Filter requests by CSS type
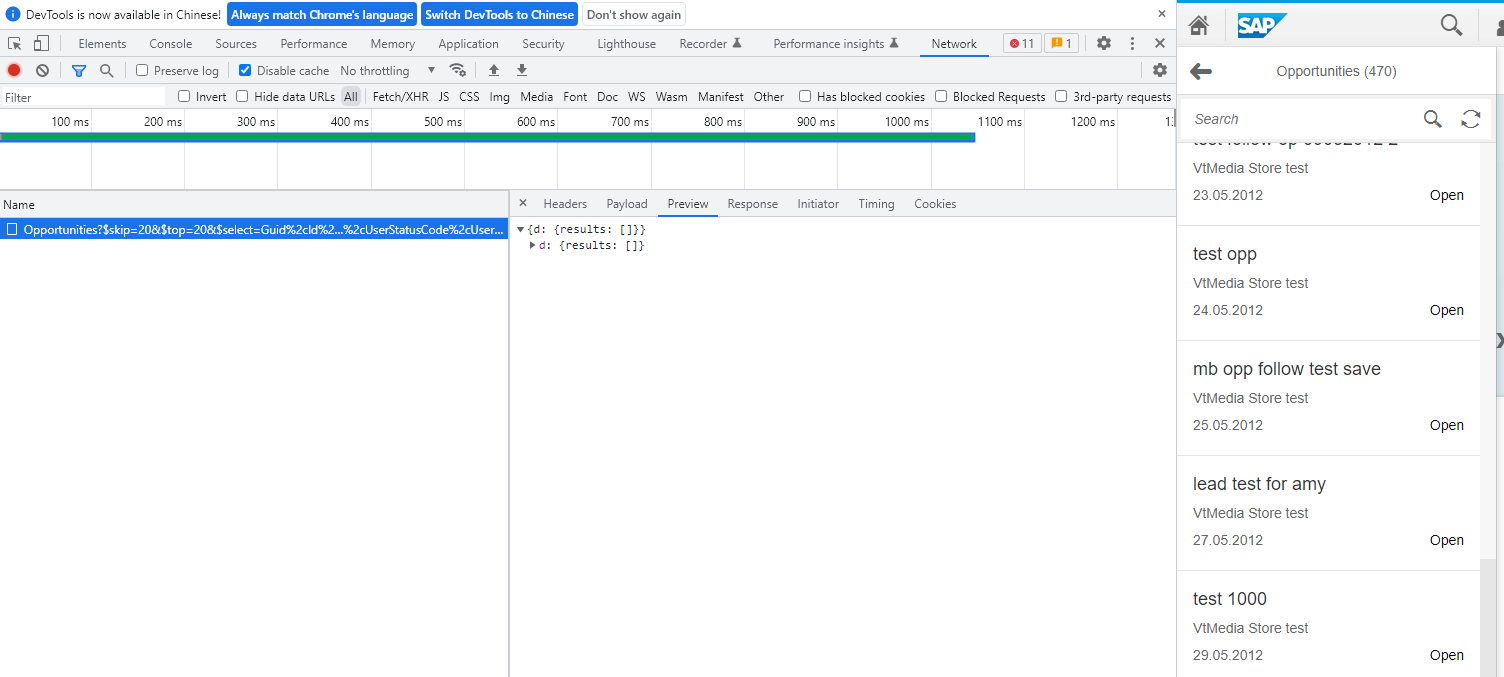This screenshot has width=1504, height=677. (469, 96)
